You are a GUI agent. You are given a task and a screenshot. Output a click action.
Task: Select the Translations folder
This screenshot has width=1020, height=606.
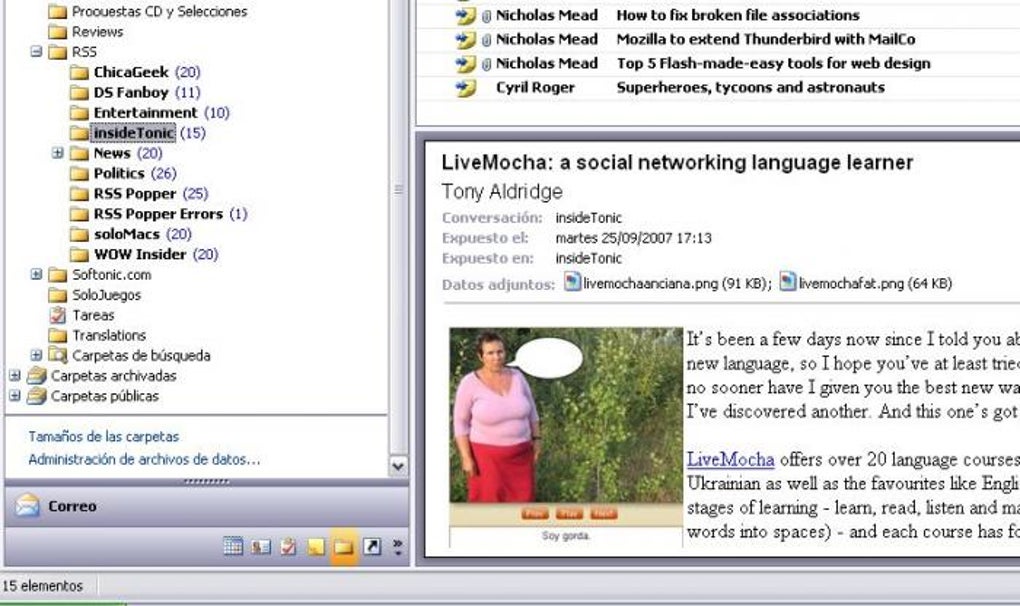tap(109, 336)
